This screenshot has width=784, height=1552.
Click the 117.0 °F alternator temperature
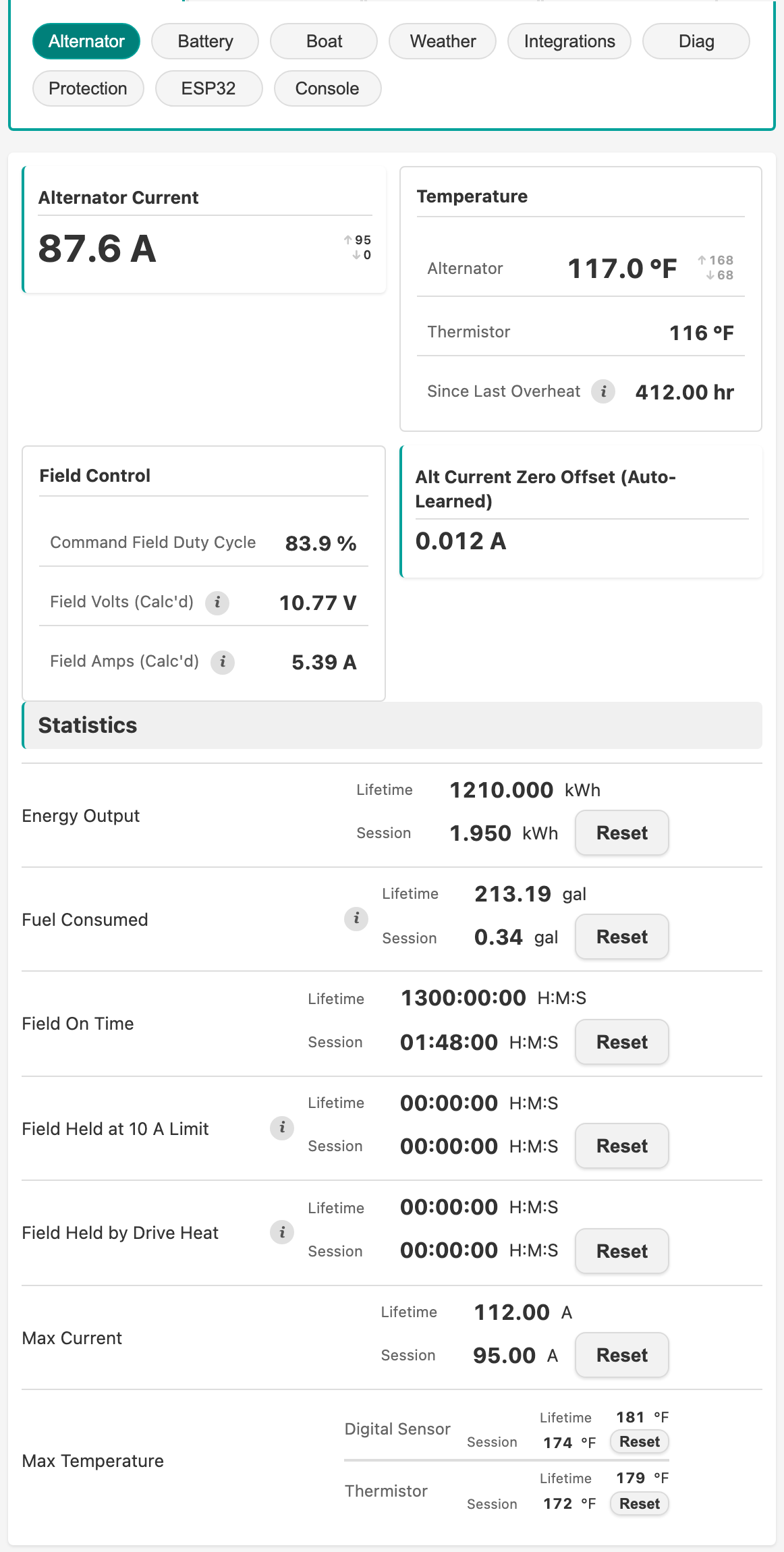622,269
